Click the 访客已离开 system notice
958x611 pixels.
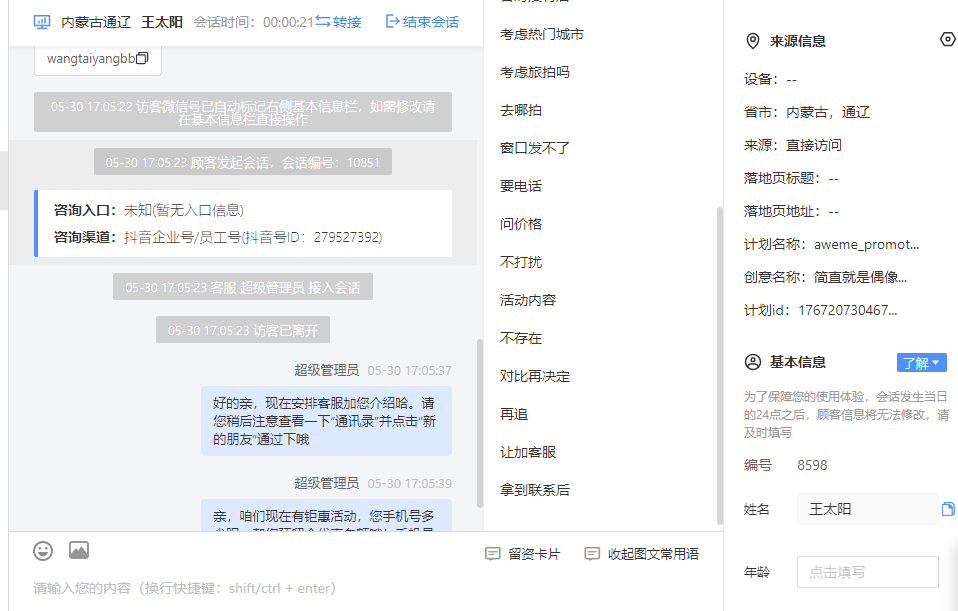[x=243, y=330]
